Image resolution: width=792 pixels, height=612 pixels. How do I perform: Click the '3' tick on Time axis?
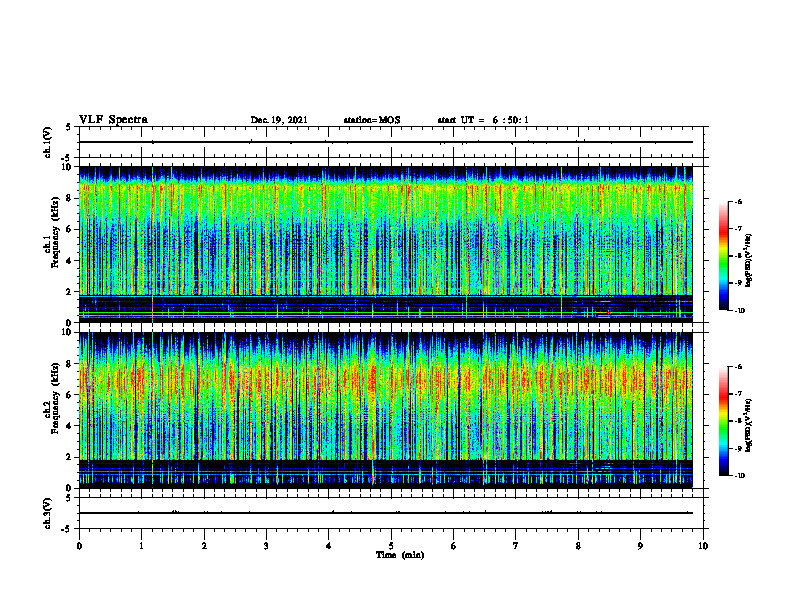point(266,546)
